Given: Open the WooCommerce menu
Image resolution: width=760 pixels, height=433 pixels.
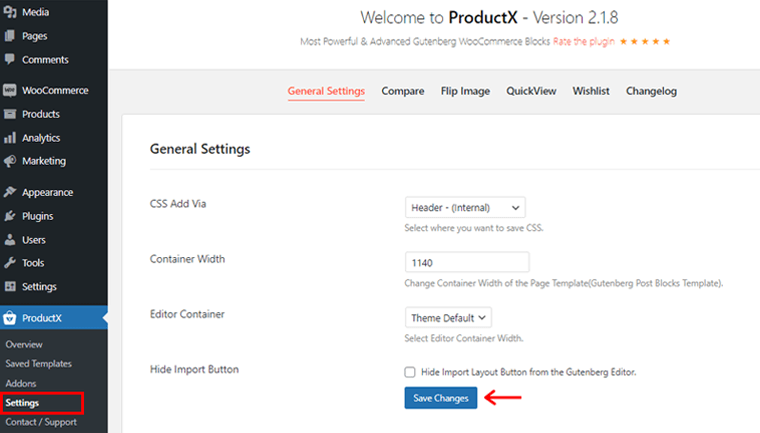Looking at the screenshot, I should click(54, 90).
